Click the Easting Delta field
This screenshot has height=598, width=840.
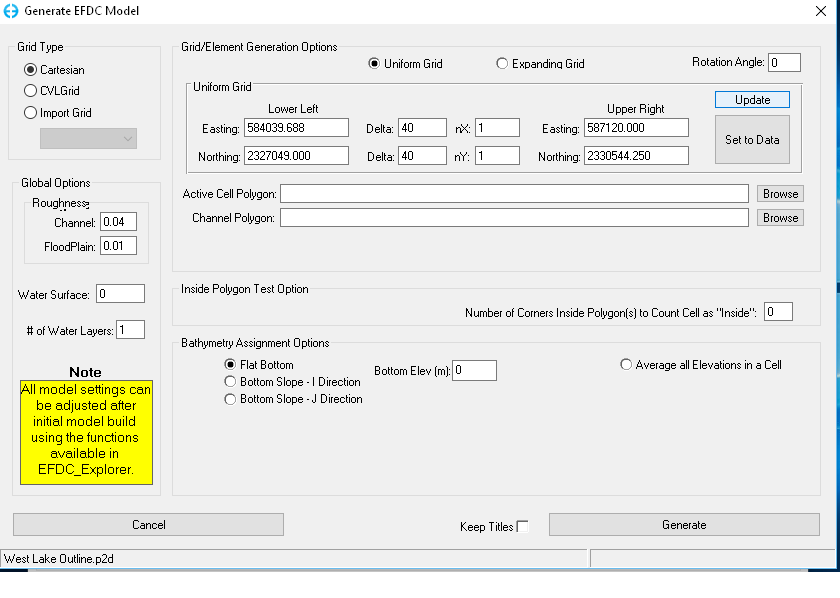click(x=422, y=128)
